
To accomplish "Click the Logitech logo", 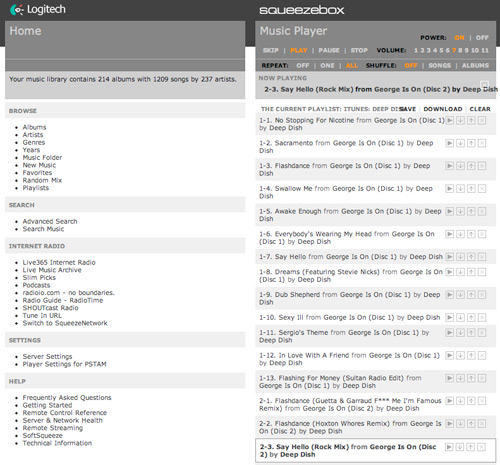I will pos(38,10).
